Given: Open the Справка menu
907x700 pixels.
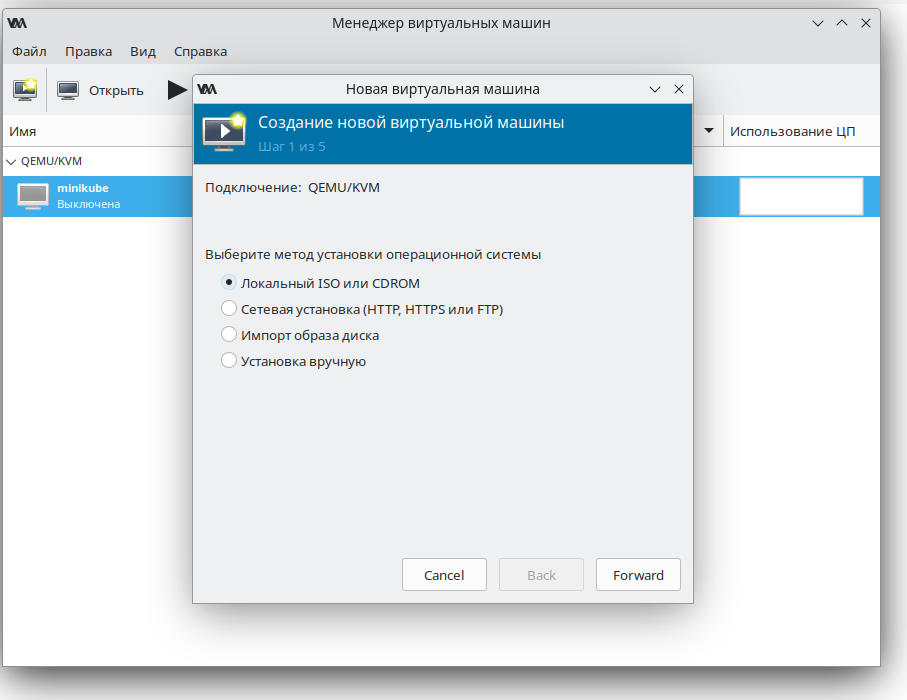Looking at the screenshot, I should (x=200, y=51).
